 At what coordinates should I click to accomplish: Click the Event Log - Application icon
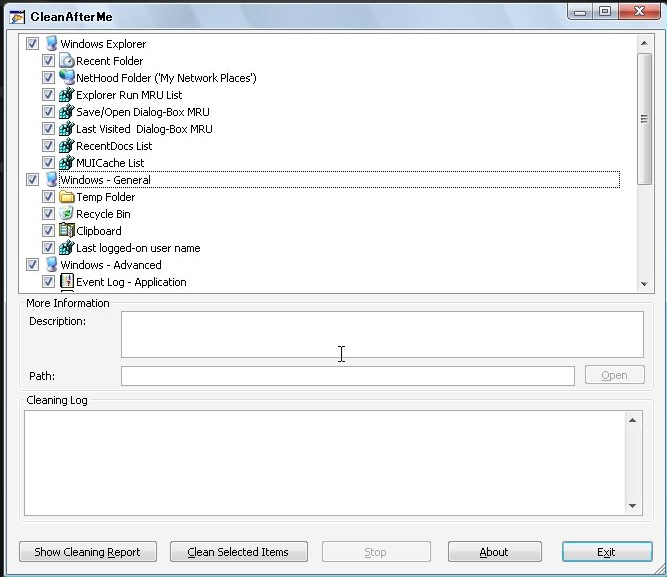pyautogui.click(x=67, y=282)
